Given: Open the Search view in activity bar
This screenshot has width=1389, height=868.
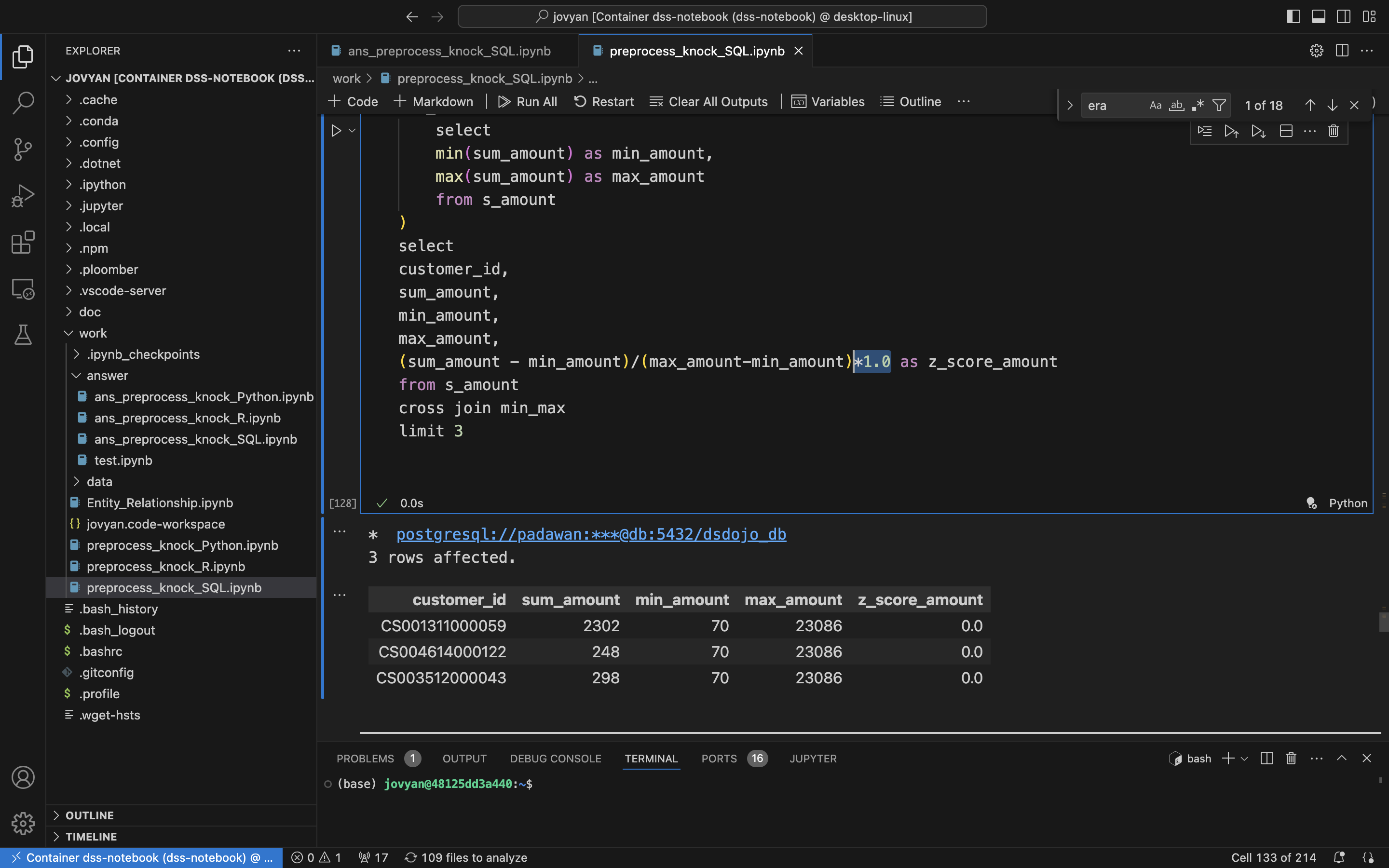Looking at the screenshot, I should [x=23, y=103].
